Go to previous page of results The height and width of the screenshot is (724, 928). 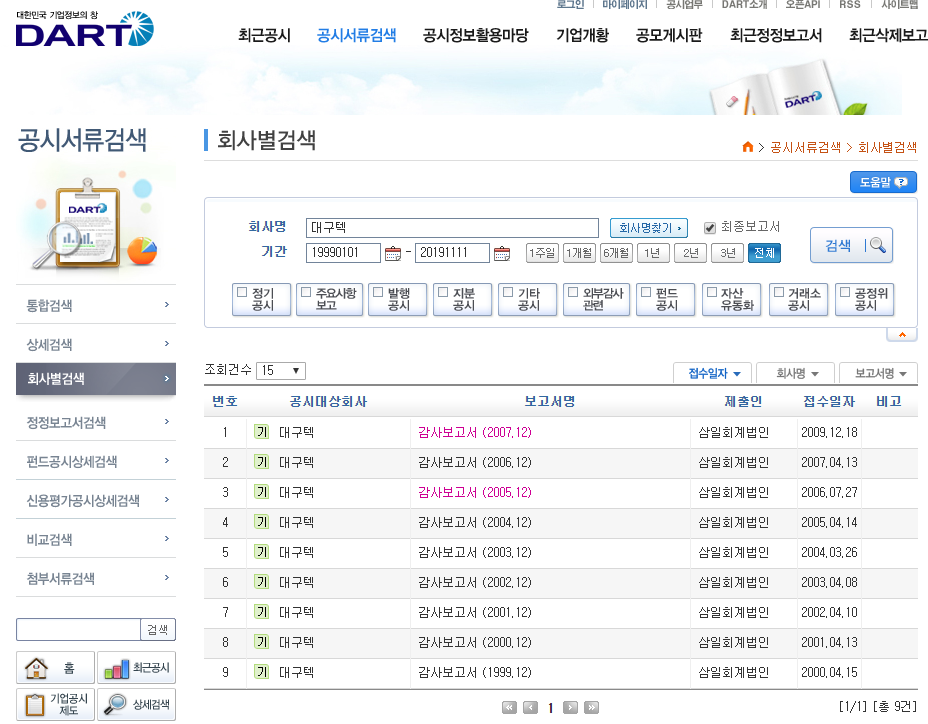click(x=530, y=707)
